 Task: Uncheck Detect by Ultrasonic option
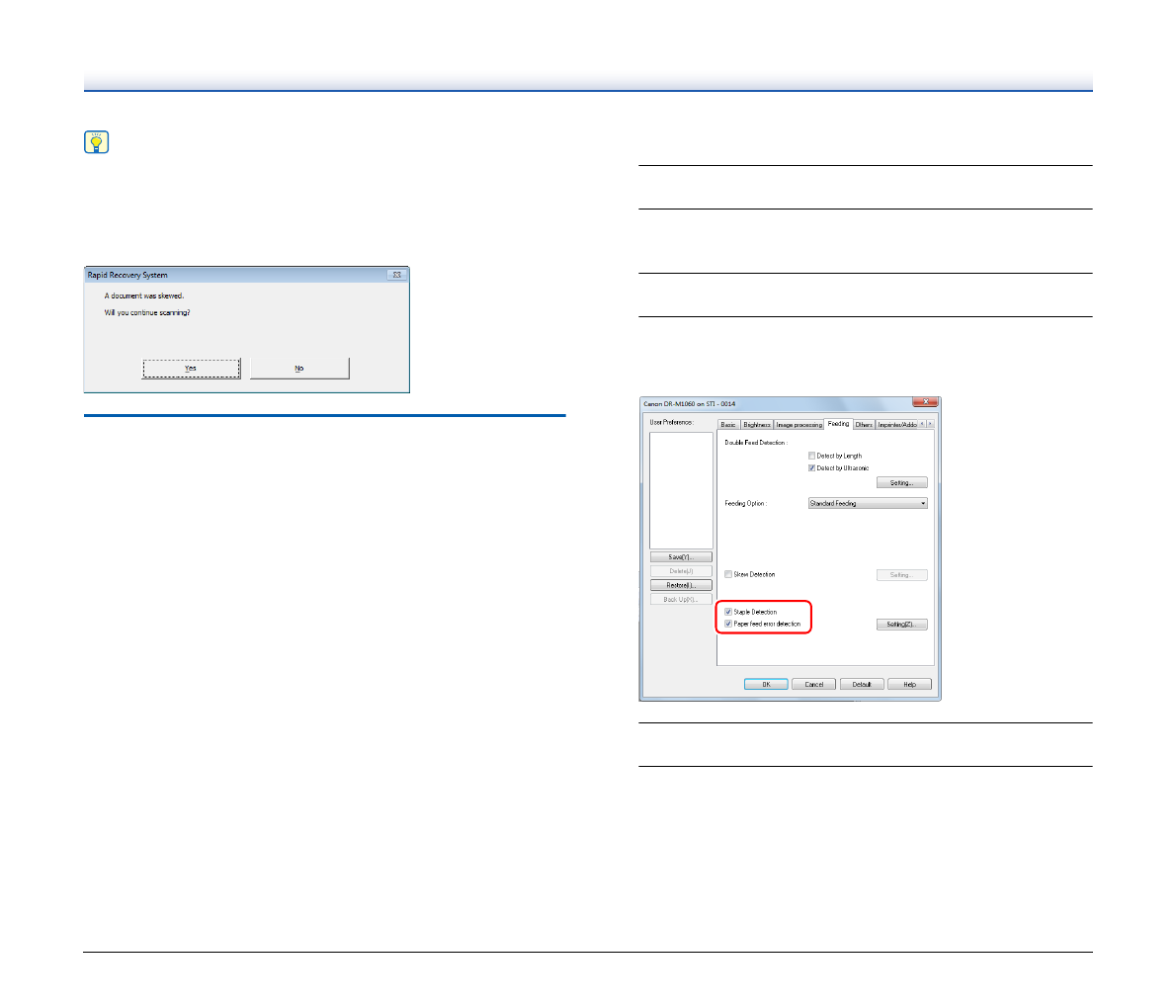tap(812, 468)
